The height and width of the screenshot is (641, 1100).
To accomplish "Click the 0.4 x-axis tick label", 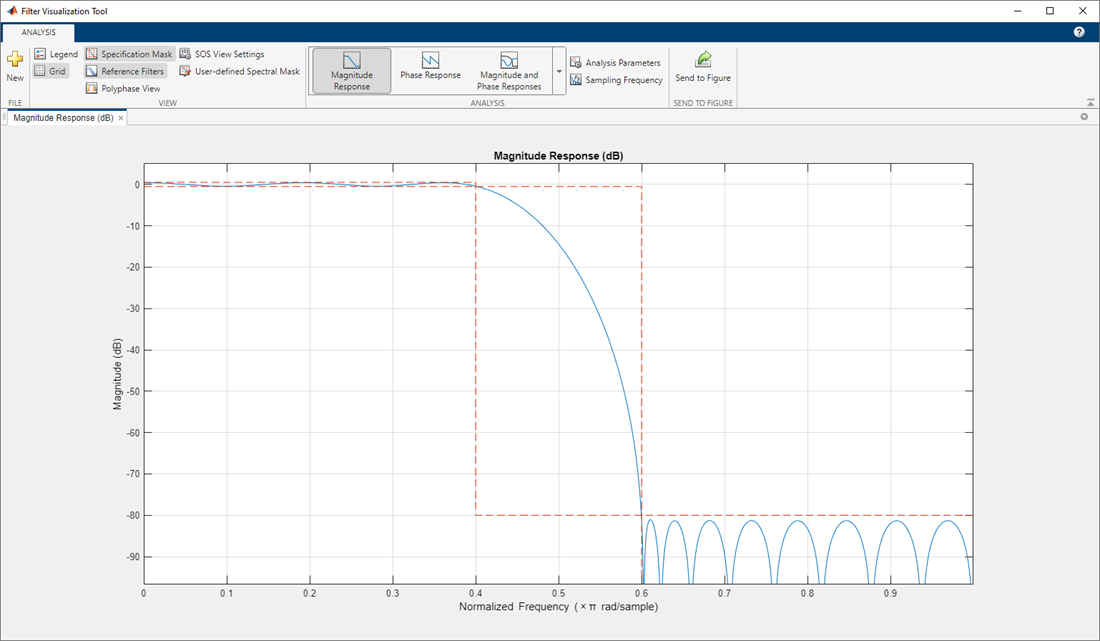I will (476, 593).
